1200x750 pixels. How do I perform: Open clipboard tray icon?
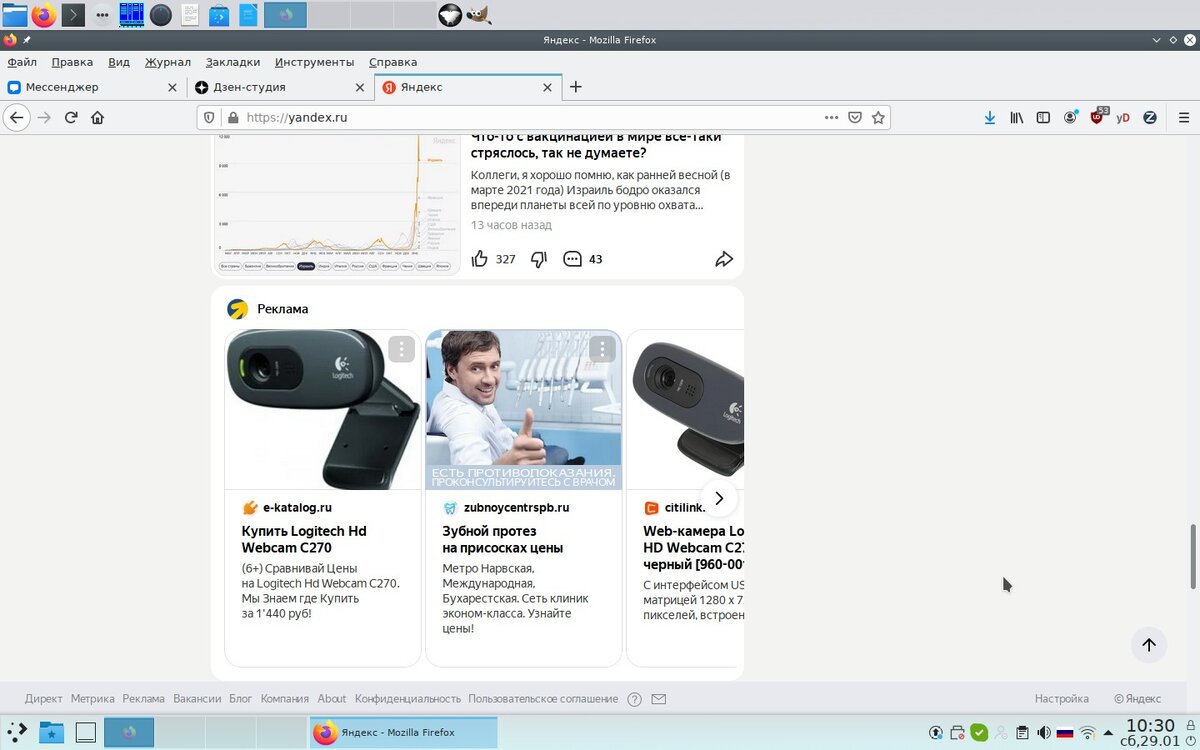click(1022, 733)
